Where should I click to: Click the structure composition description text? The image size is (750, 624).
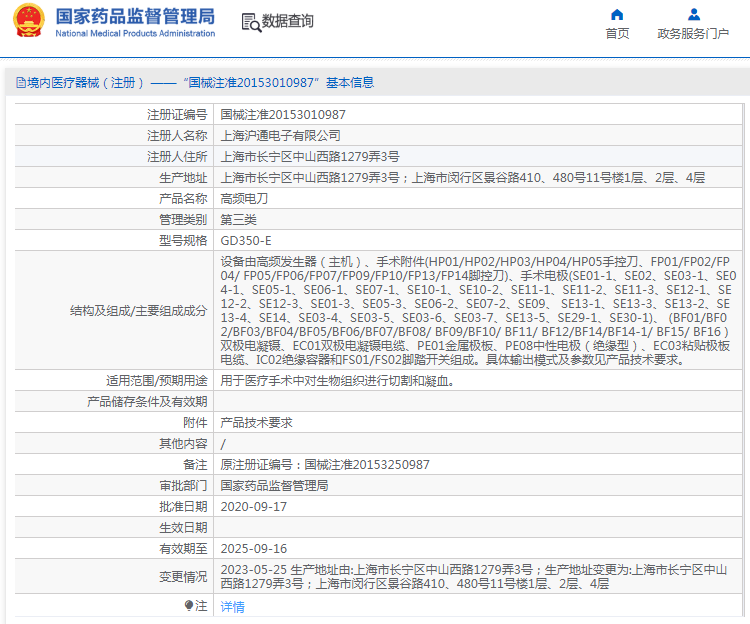(477, 311)
